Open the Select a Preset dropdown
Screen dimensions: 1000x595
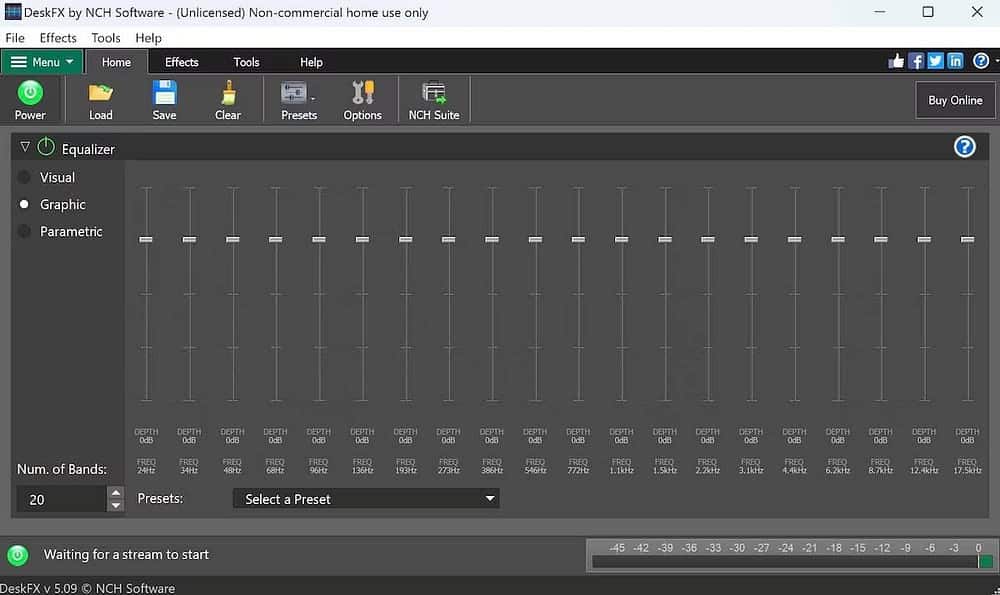(366, 498)
